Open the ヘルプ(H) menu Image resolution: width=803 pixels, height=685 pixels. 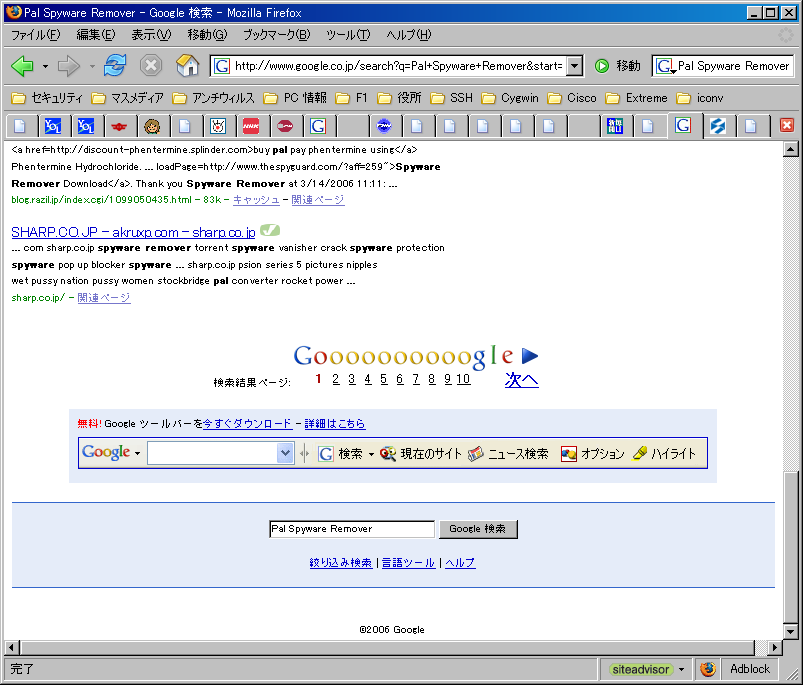click(x=409, y=35)
